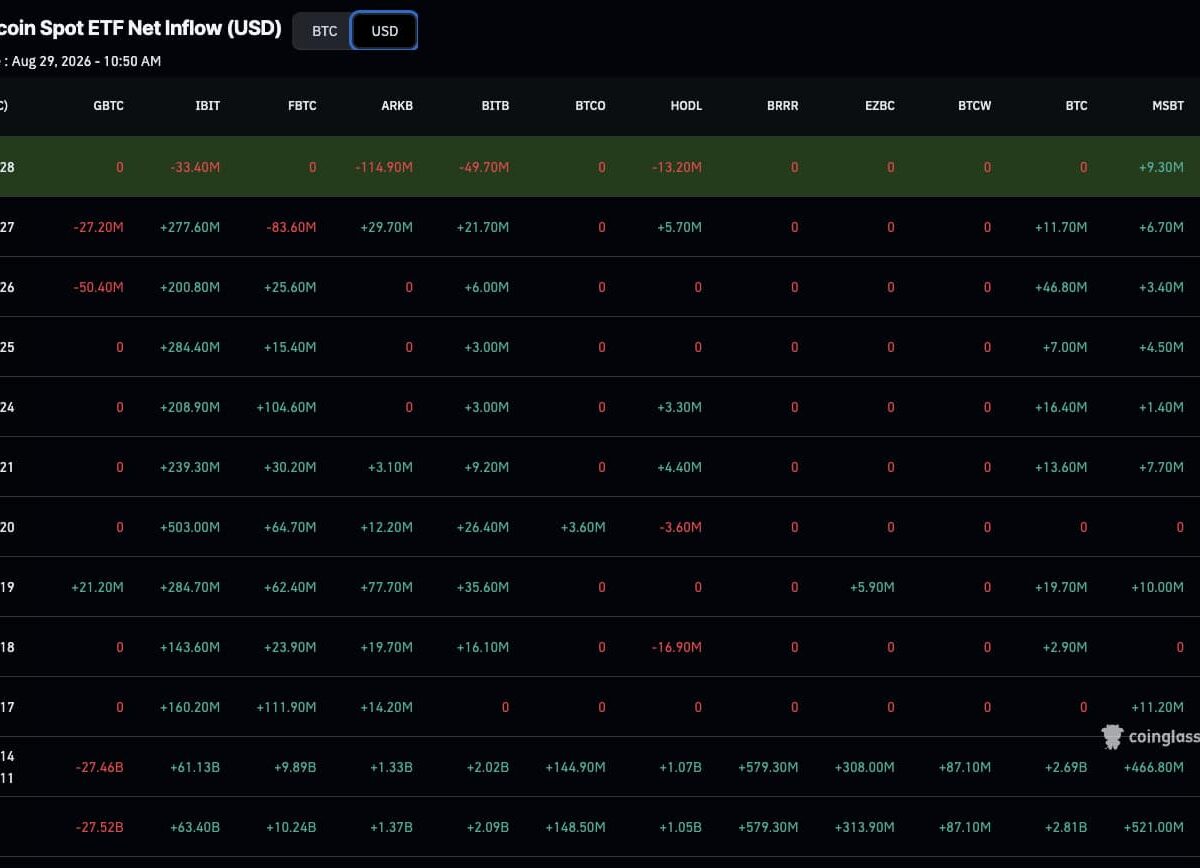Click the HODL column header
The width and height of the screenshot is (1200, 868).
(686, 106)
